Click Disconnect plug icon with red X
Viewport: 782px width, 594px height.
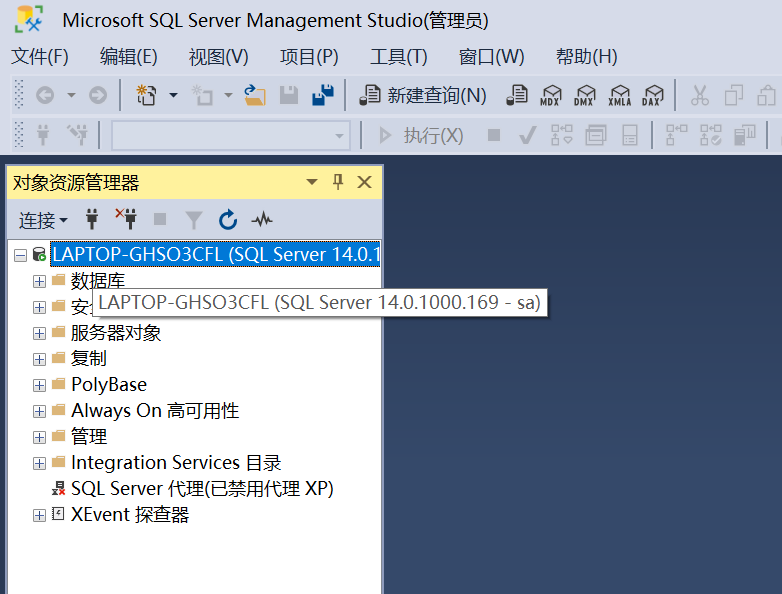pos(126,219)
